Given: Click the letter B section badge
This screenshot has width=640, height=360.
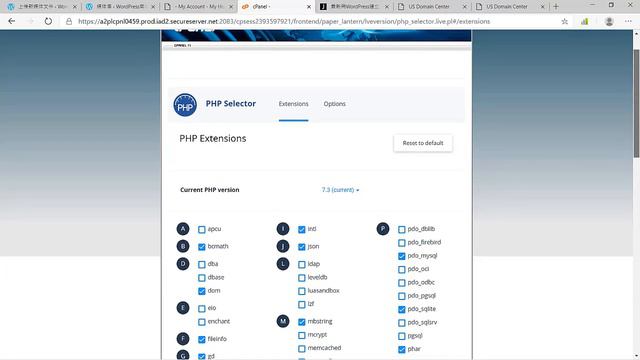Looking at the screenshot, I should point(183,246).
